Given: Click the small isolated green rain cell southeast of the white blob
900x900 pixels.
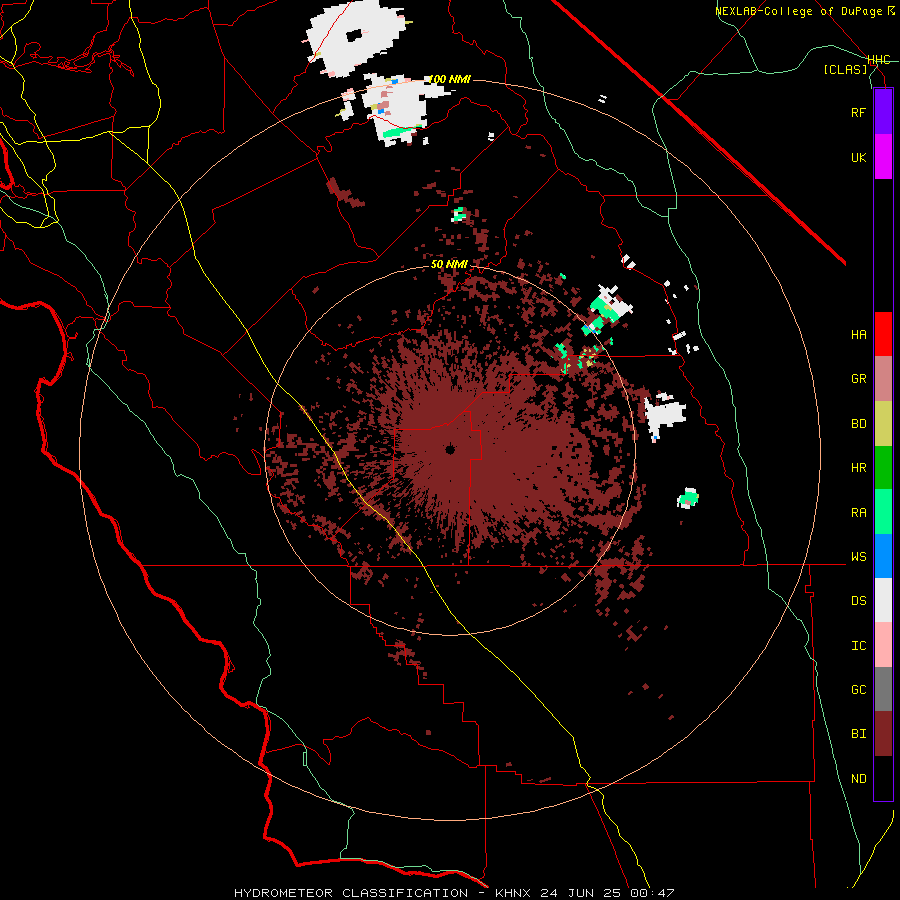Looking at the screenshot, I should click(x=688, y=498).
